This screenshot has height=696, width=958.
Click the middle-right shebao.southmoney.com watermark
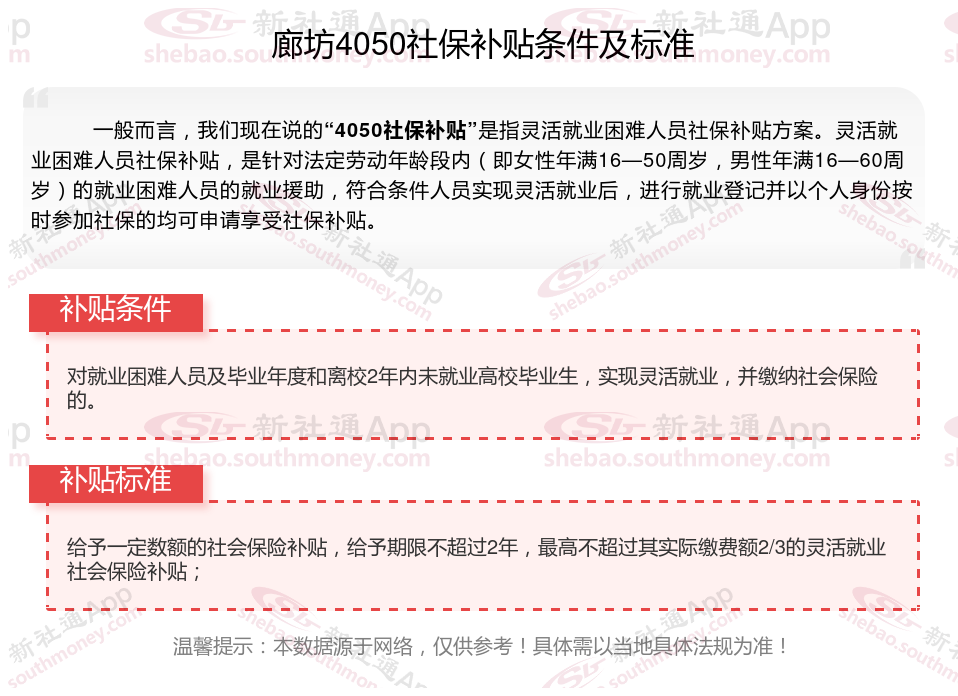coord(687,458)
